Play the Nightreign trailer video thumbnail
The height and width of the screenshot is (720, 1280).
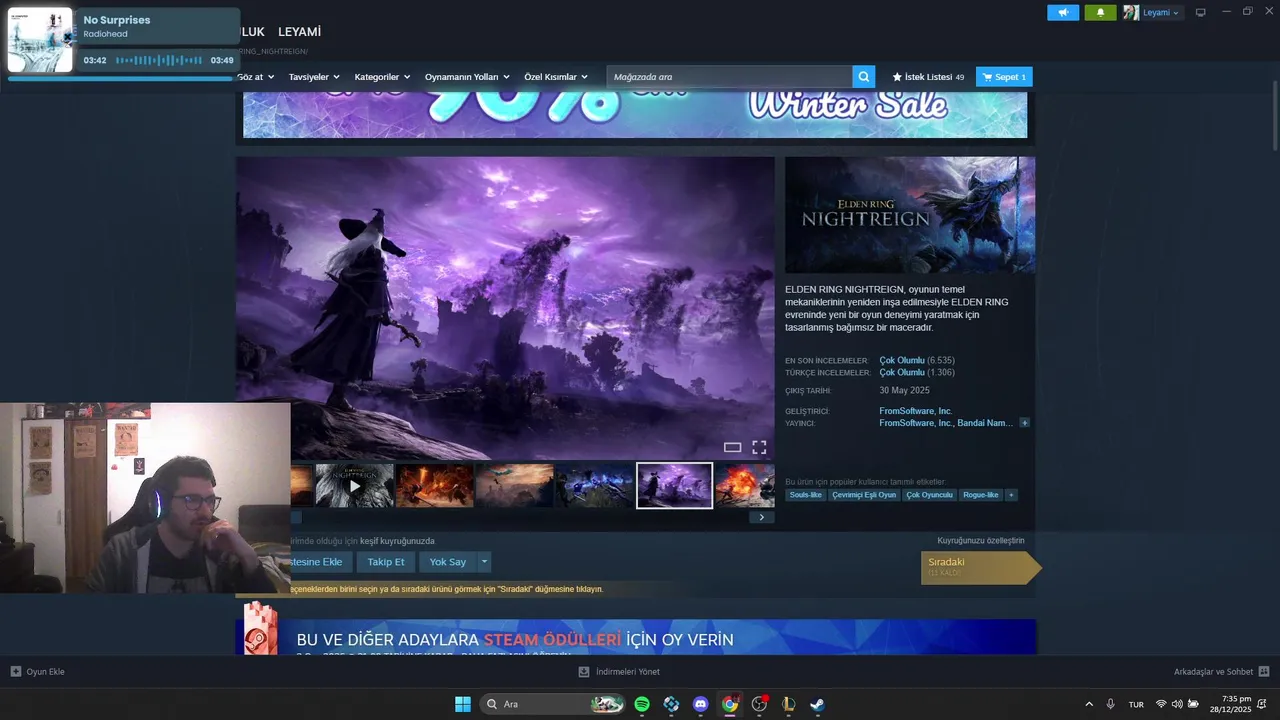[x=355, y=485]
